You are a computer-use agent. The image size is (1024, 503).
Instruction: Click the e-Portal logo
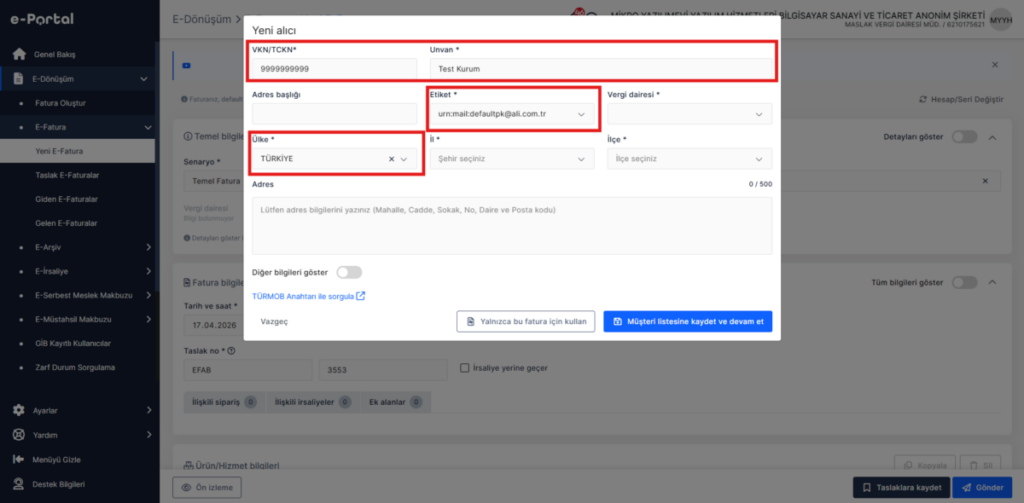[x=42, y=19]
